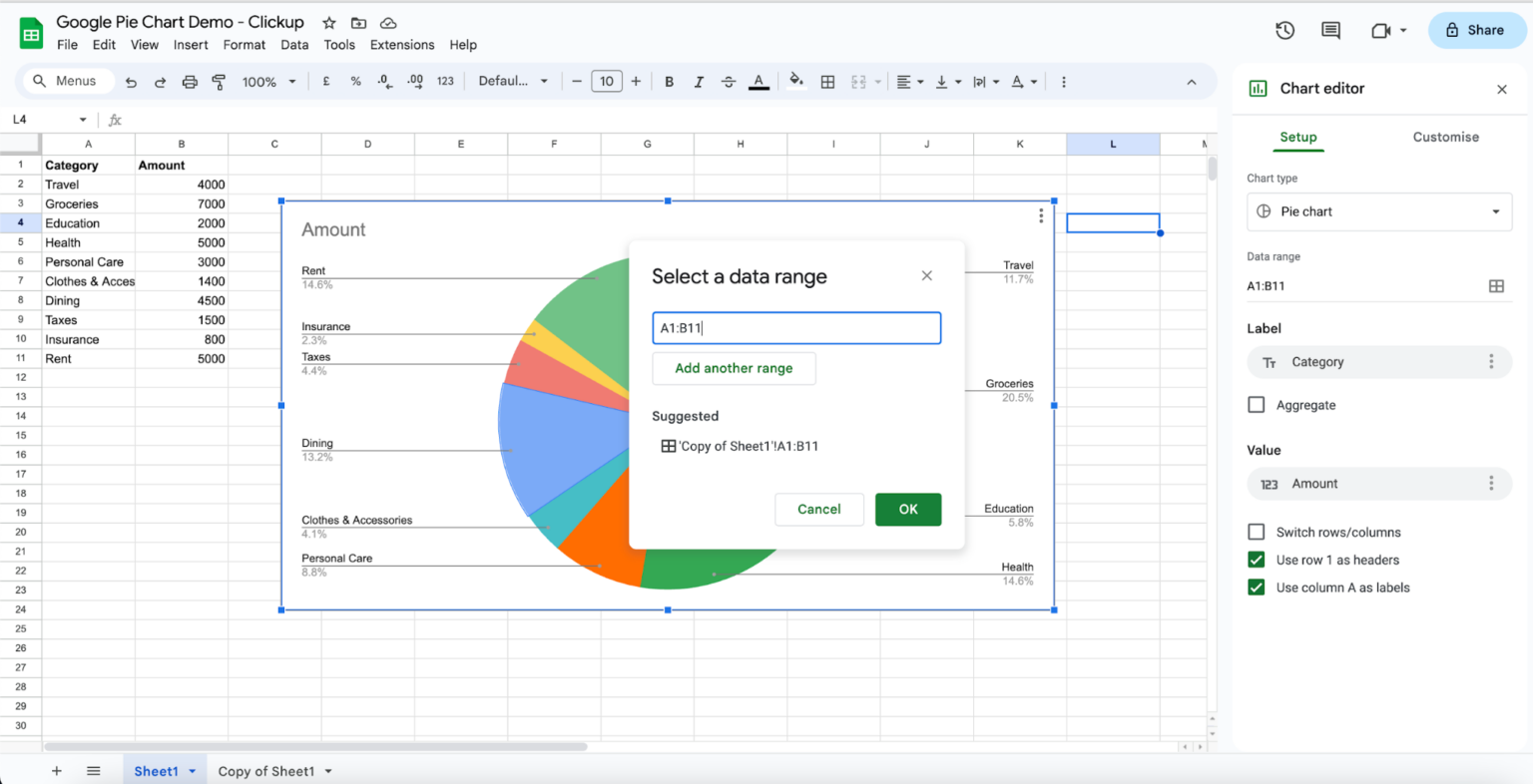Enable the Aggregate checkbox
Screen dimensions: 1533x784
click(1256, 404)
